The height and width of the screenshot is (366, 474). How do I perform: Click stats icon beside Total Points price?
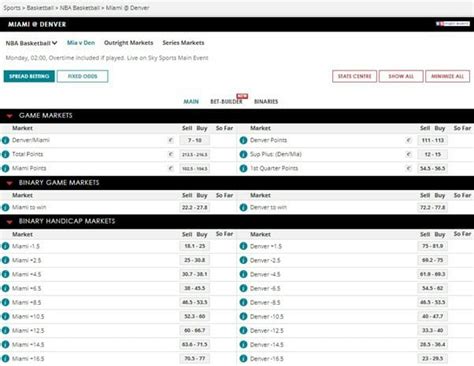171,154
